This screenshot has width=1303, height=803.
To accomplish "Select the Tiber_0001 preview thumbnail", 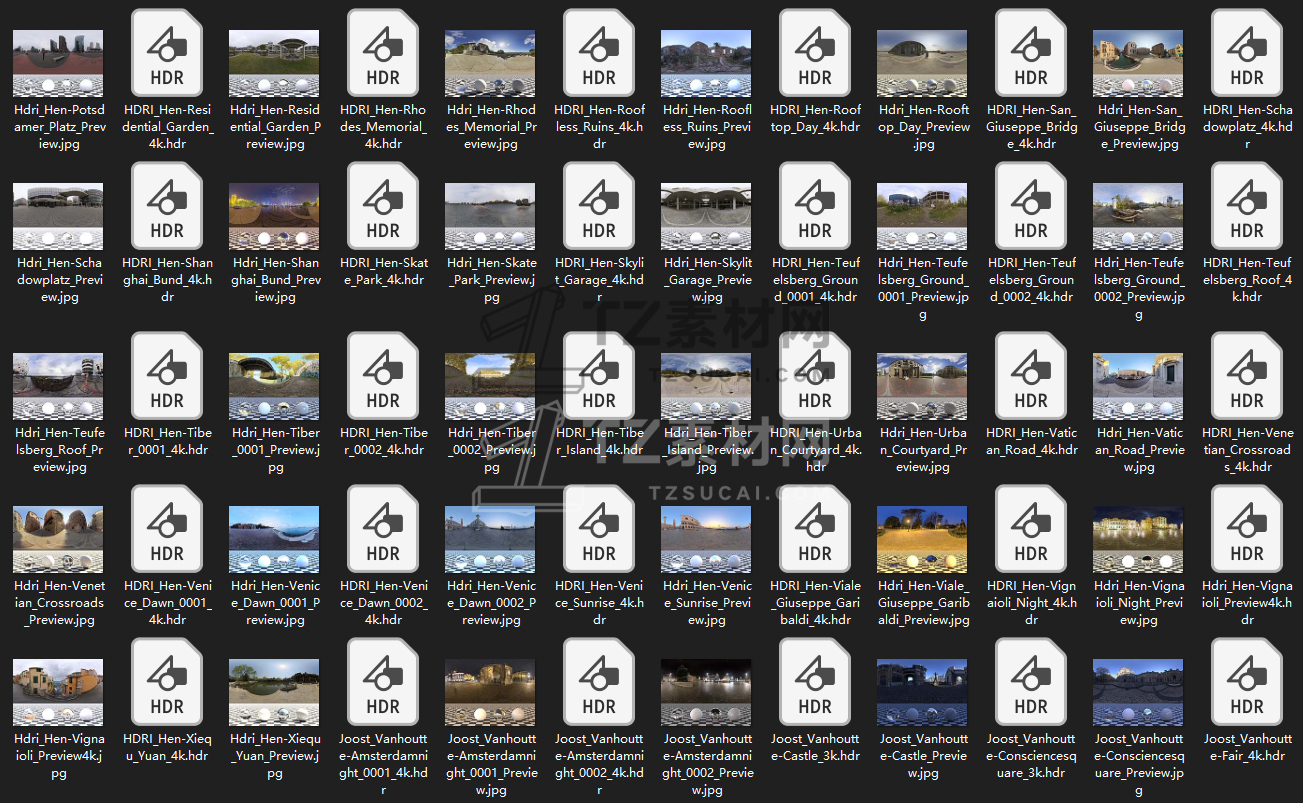I will point(274,386).
